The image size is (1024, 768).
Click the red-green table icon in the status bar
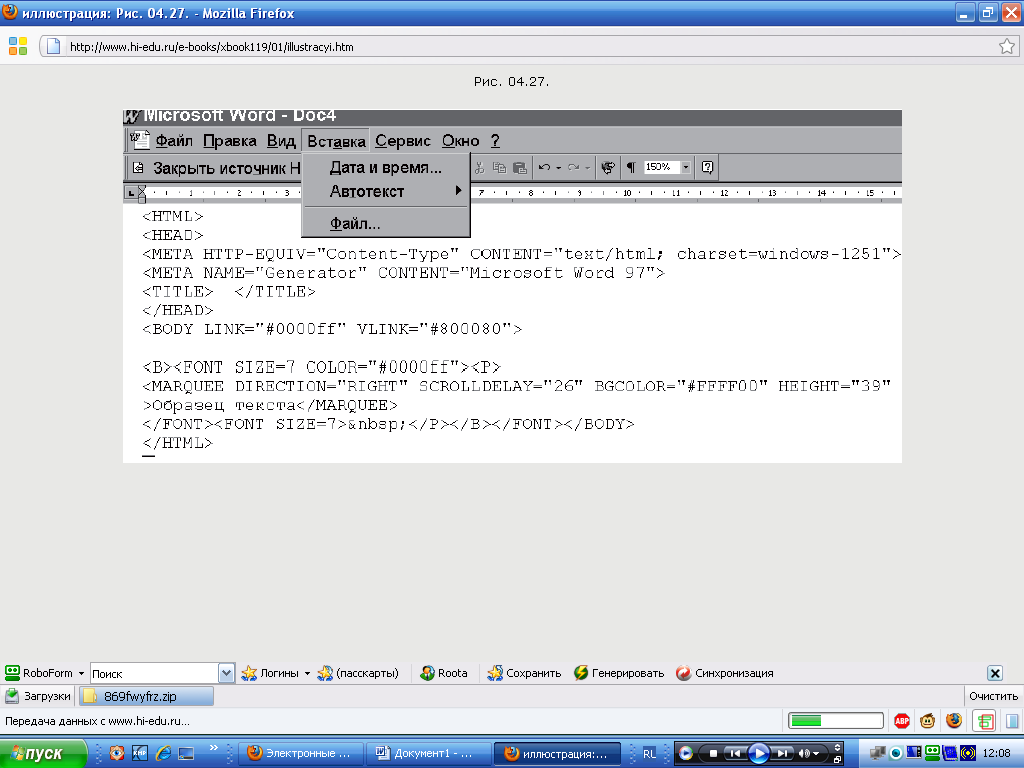(x=985, y=721)
